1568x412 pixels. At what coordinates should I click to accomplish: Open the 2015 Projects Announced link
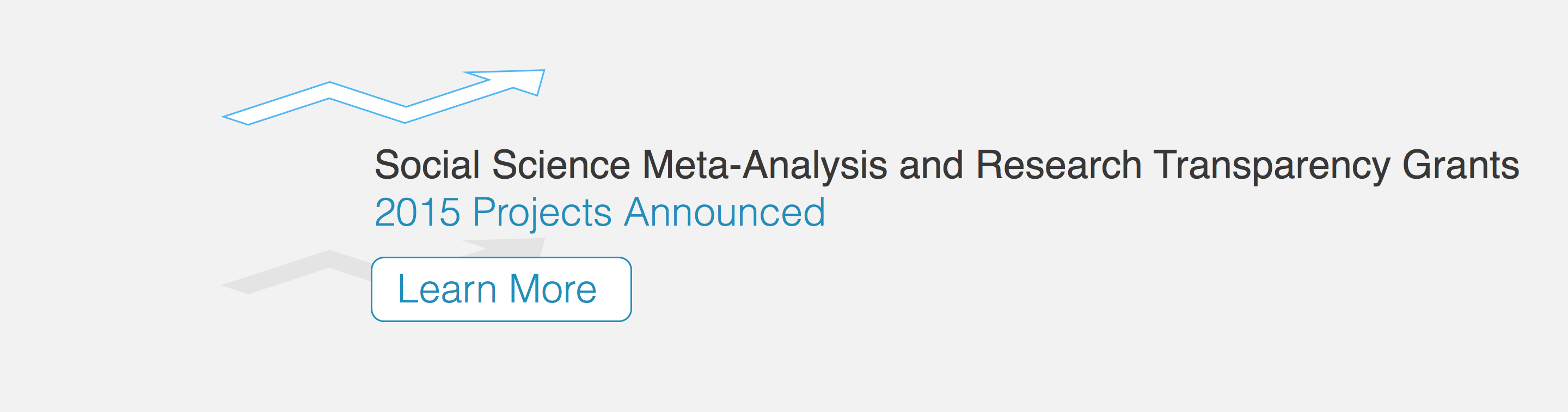599,212
